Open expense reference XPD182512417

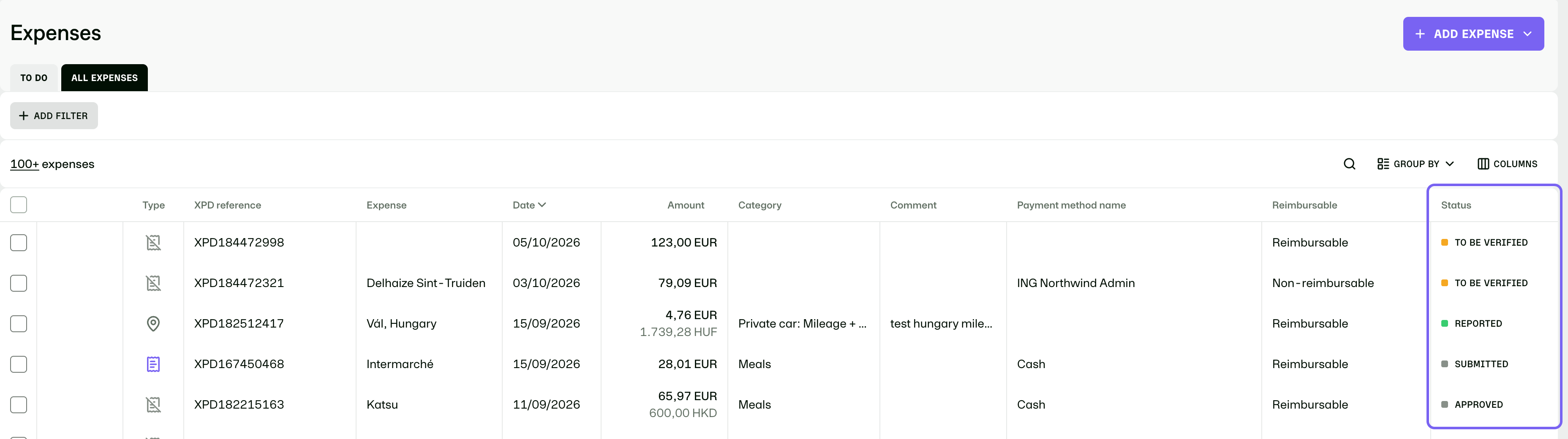point(239,323)
